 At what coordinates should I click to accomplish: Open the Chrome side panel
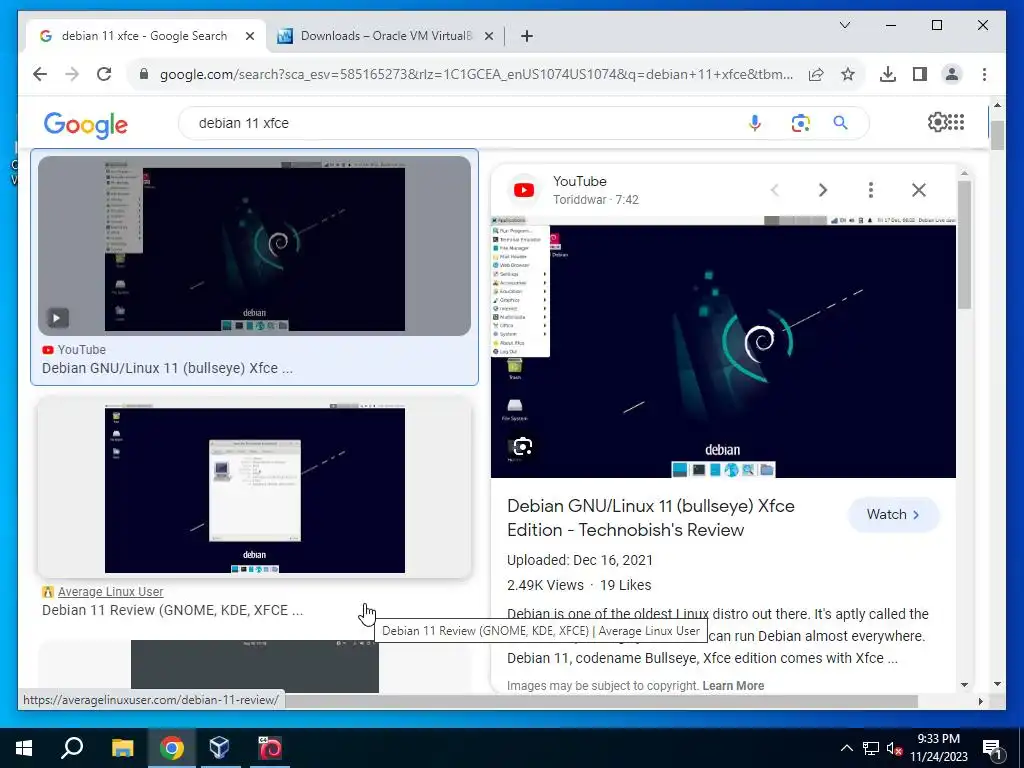[920, 74]
